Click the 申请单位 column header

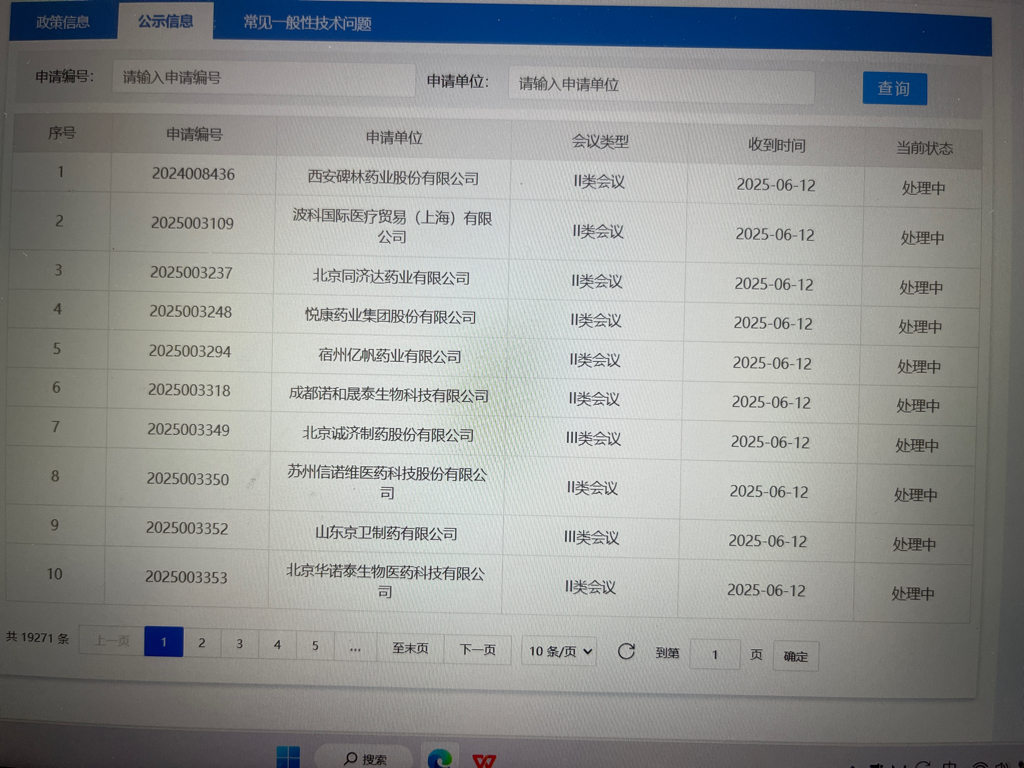[x=394, y=138]
